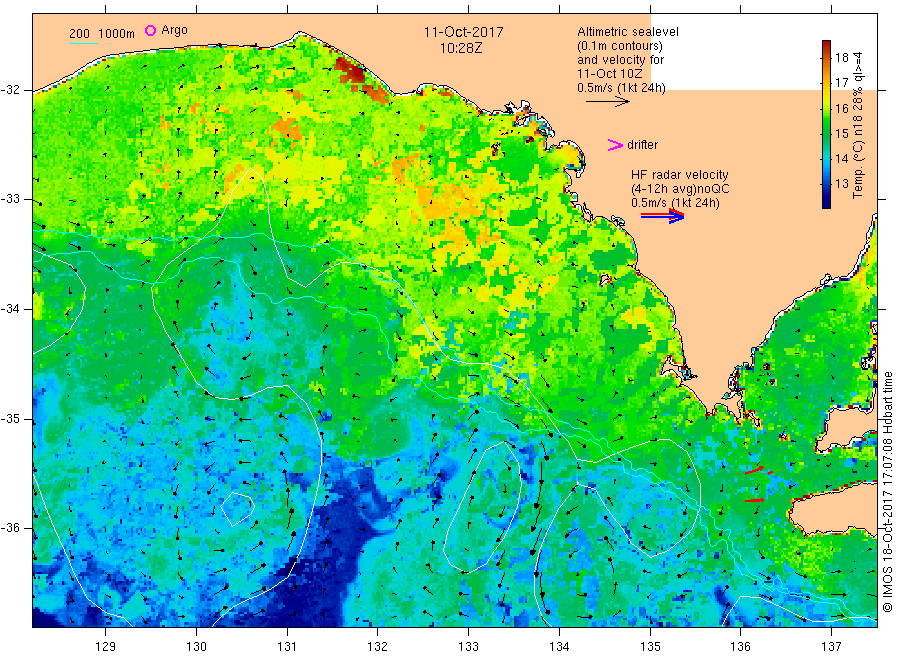Click the temperature color bar scale
This screenshot has width=900, height=660.
(826, 124)
